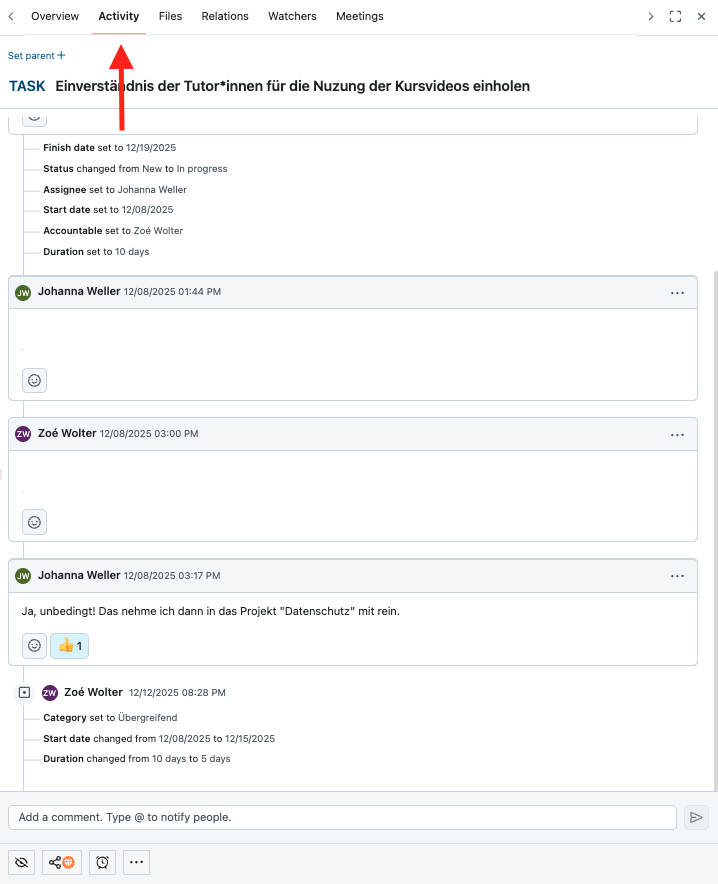Open the Relations tab

coord(225,16)
